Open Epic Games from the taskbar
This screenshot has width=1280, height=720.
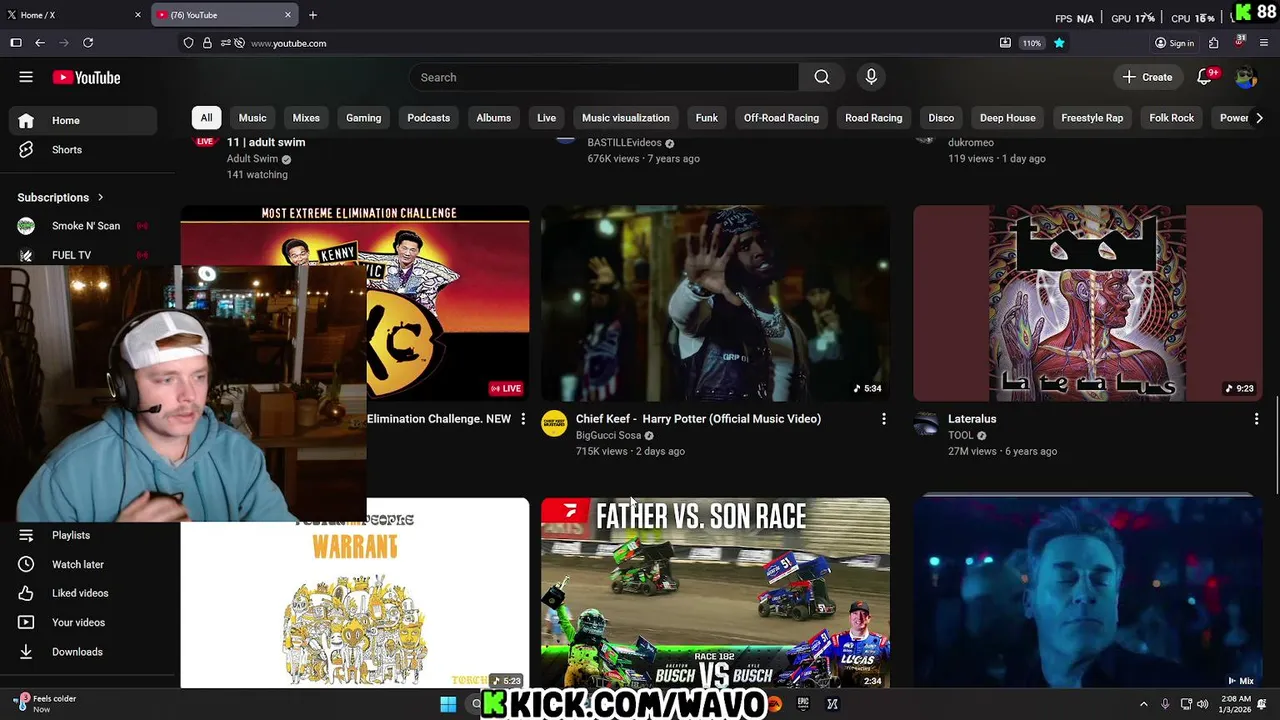click(x=803, y=704)
